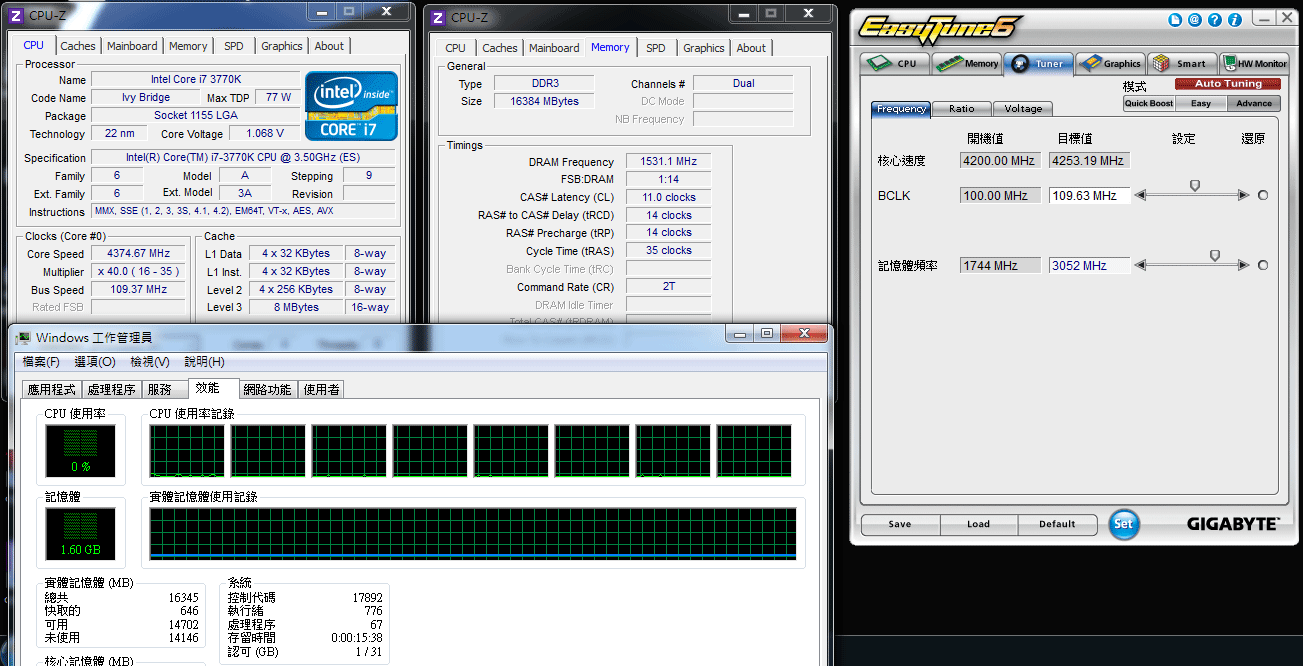Click the memory frequency slider decrease arrow

1140,266
